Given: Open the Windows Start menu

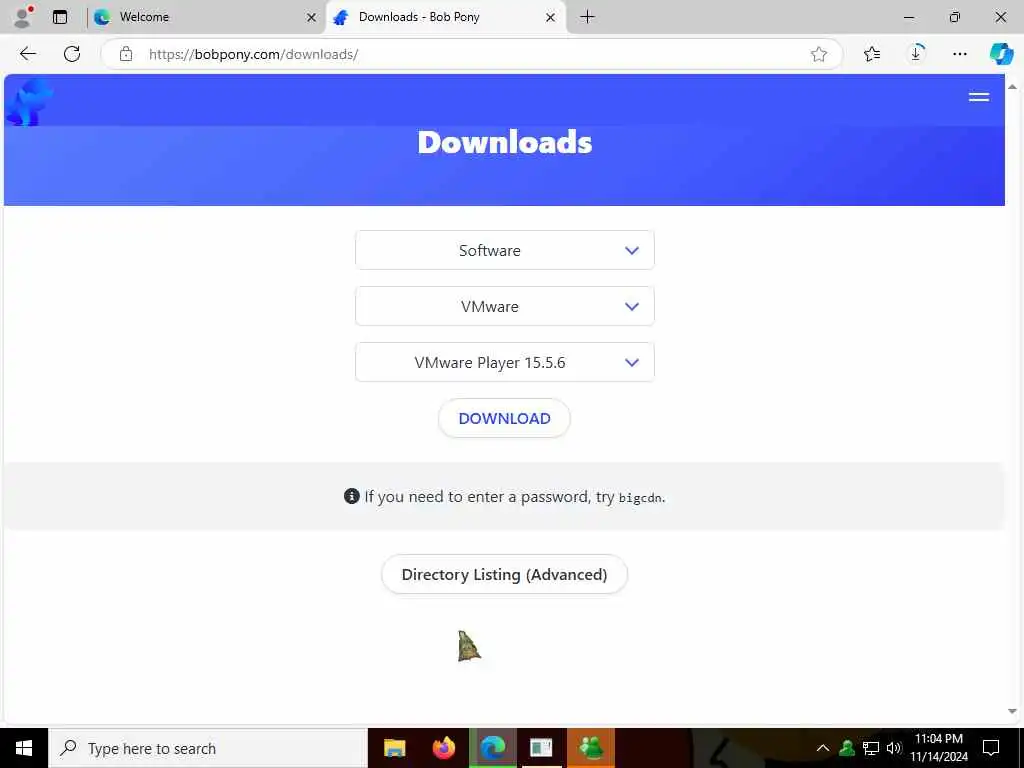Looking at the screenshot, I should point(24,748).
